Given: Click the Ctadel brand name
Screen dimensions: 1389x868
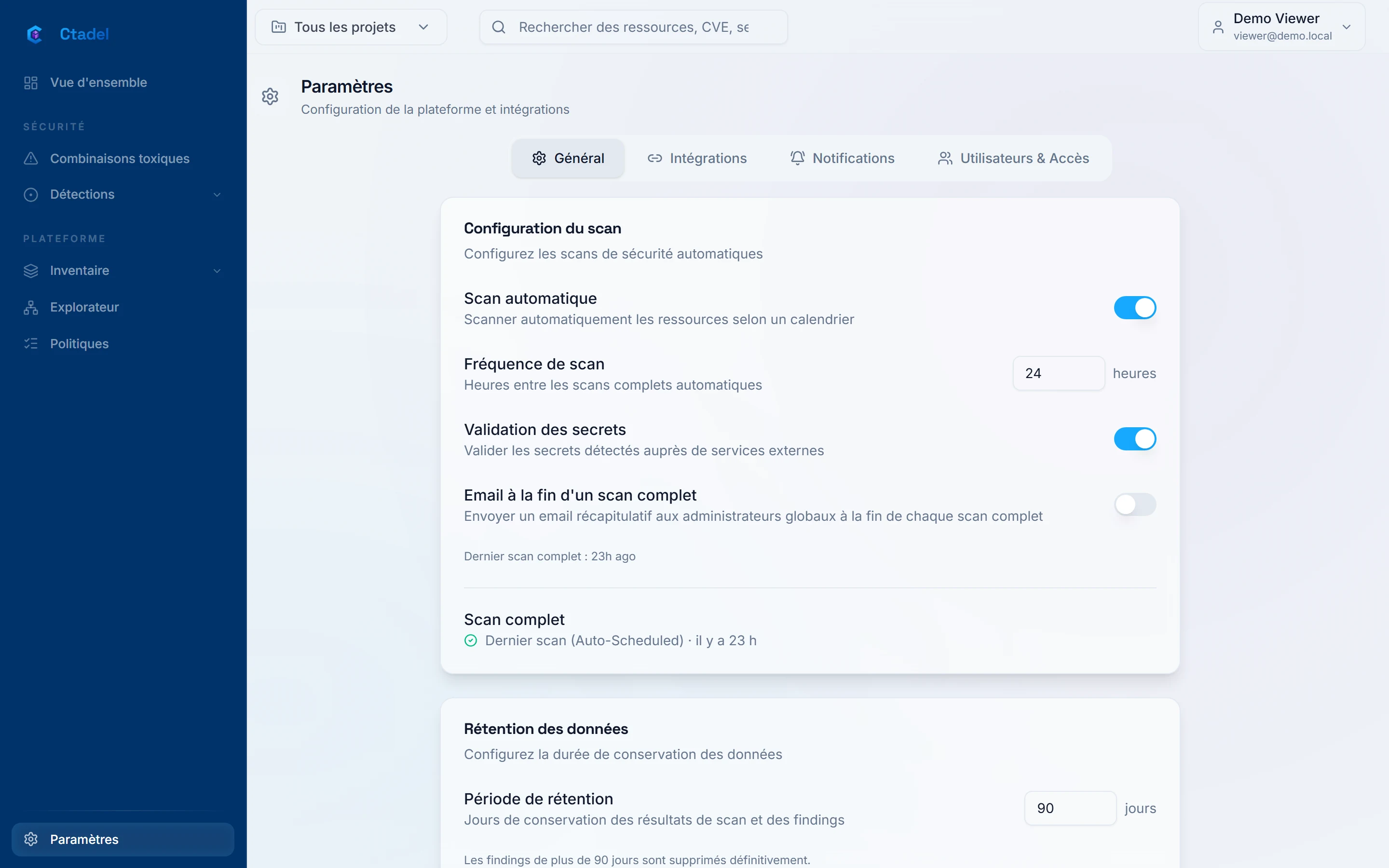Looking at the screenshot, I should pos(84,34).
